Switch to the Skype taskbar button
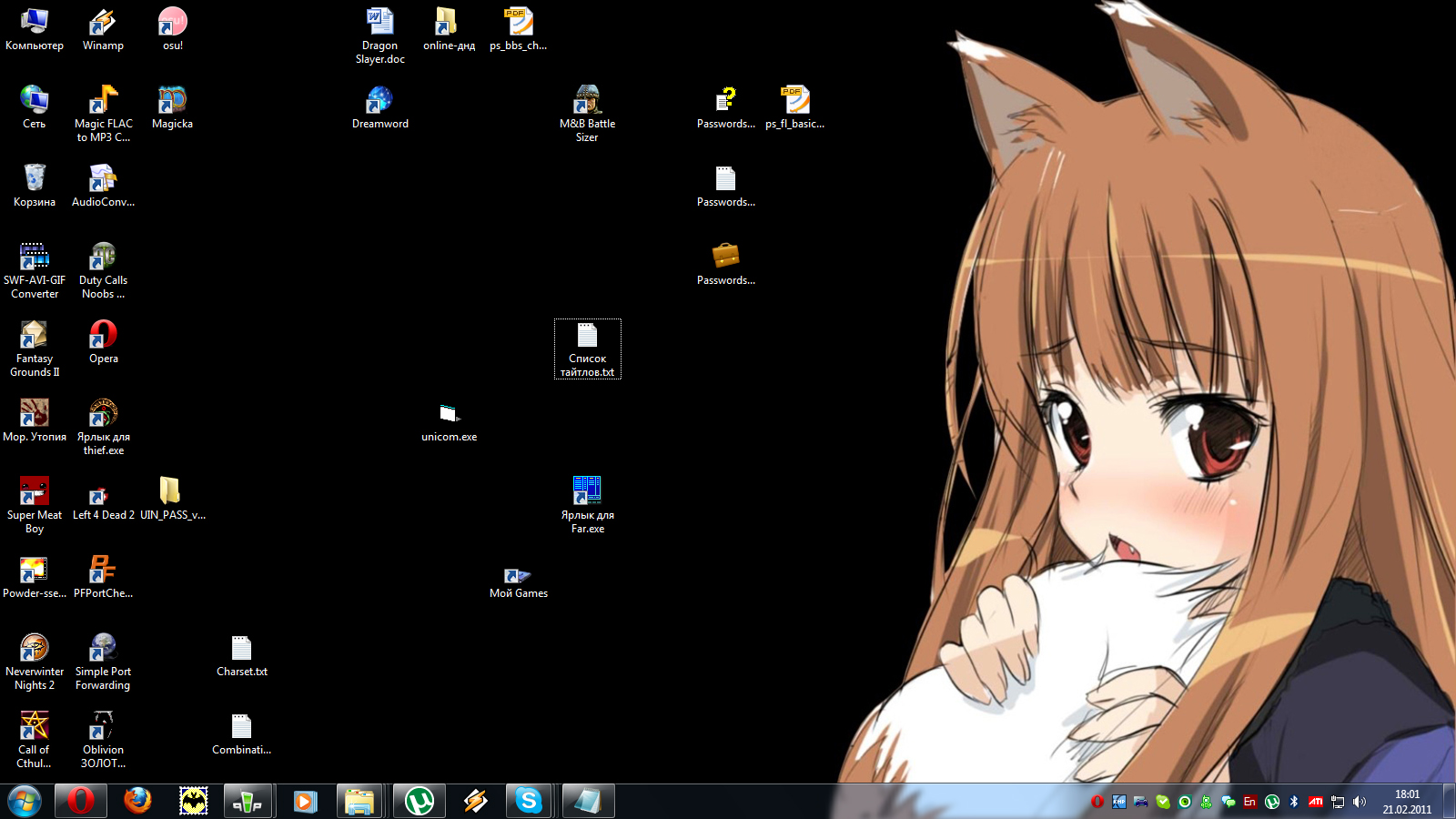The image size is (1456, 819). [528, 801]
